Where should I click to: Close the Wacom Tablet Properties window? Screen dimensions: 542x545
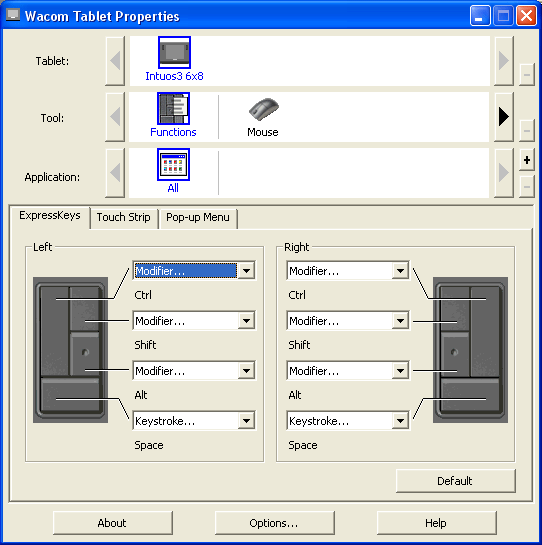(x=526, y=16)
